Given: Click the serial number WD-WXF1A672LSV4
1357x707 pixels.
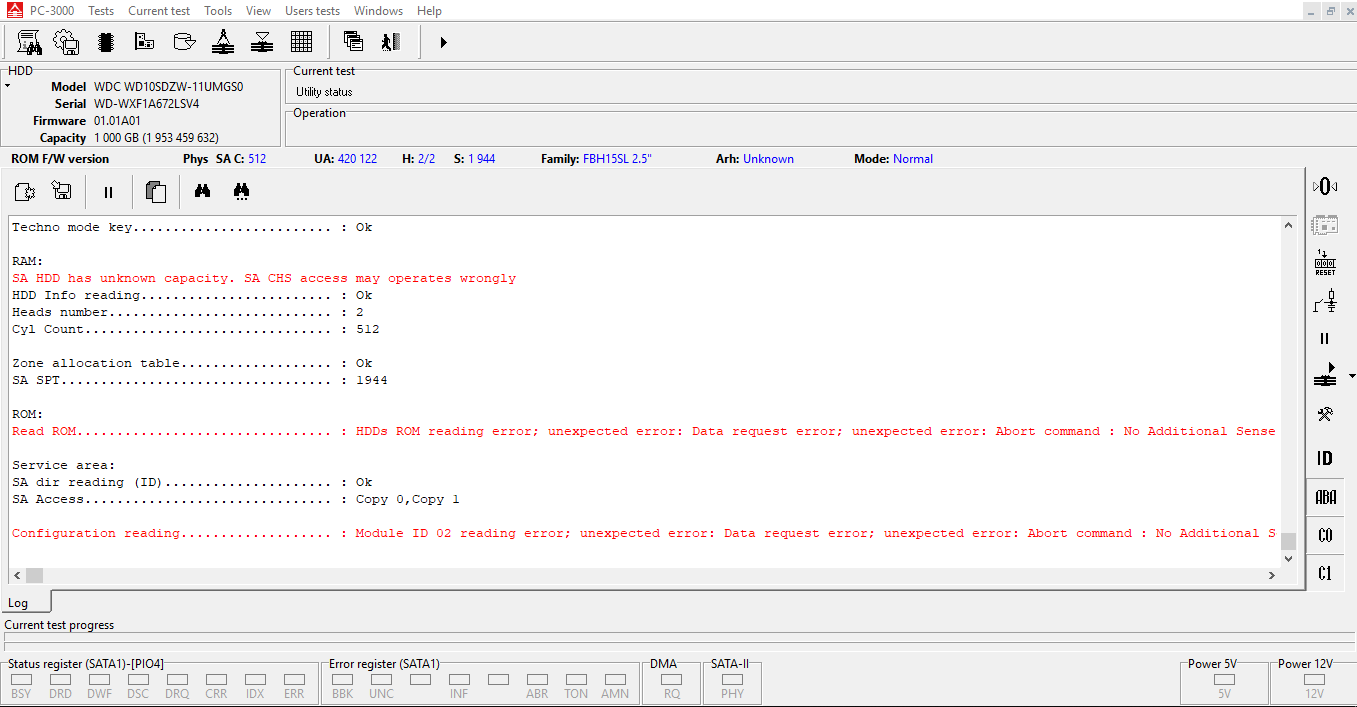Looking at the screenshot, I should 147,104.
